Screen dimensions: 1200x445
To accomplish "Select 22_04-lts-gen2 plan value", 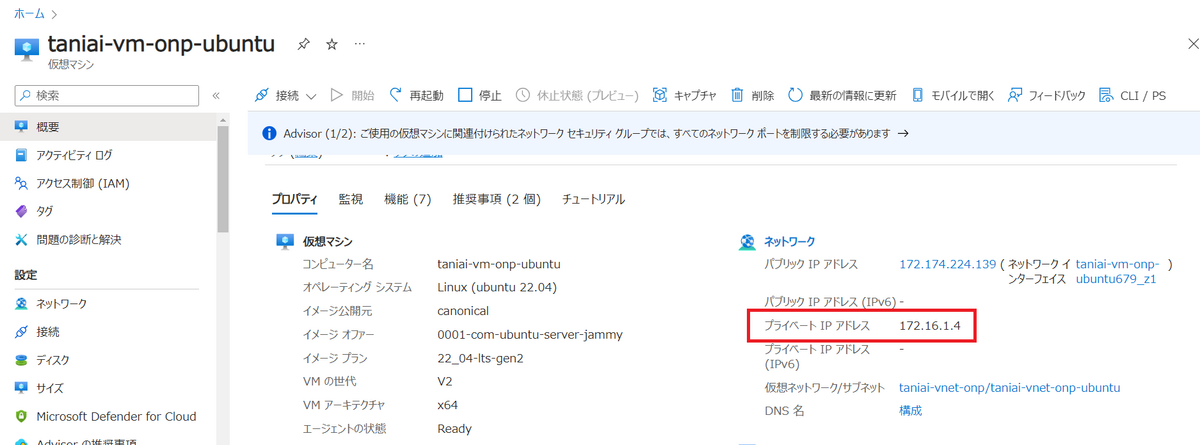I will (x=479, y=359).
